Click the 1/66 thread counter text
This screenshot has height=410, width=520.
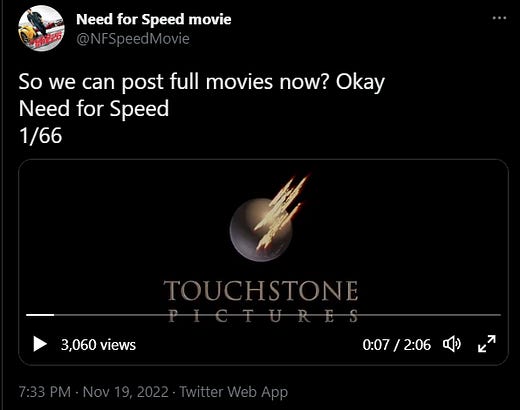(40, 136)
